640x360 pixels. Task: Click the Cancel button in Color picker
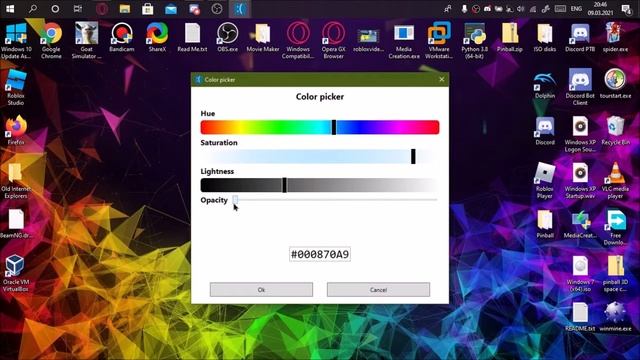(x=378, y=290)
